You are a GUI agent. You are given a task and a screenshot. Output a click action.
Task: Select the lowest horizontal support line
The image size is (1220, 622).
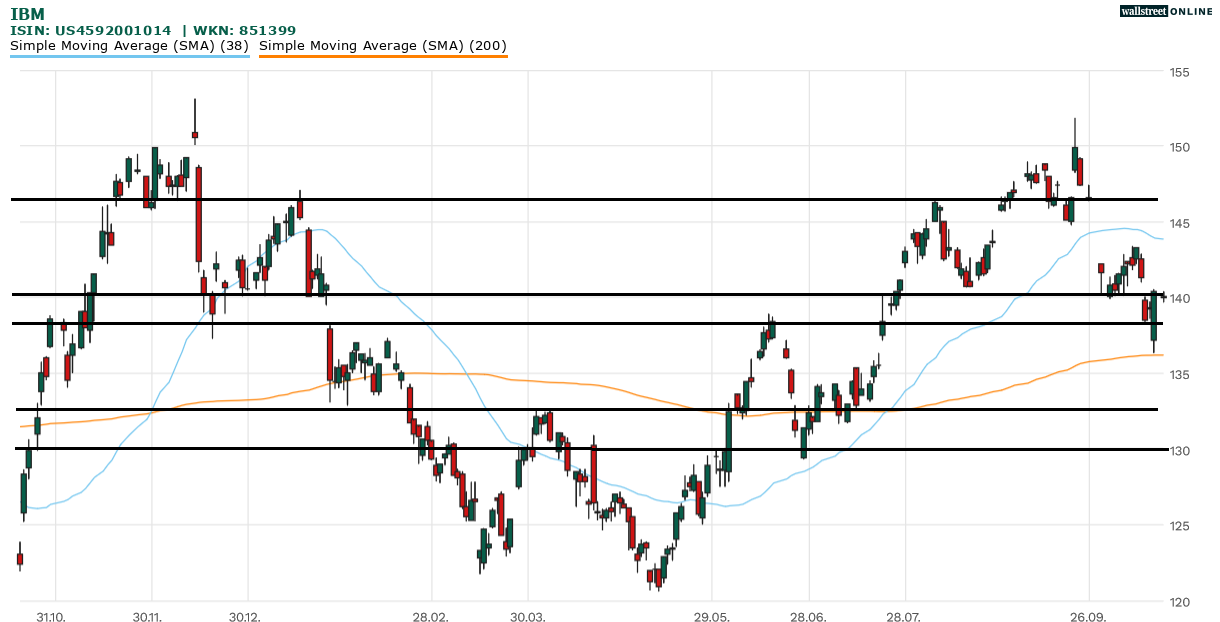coord(600,449)
